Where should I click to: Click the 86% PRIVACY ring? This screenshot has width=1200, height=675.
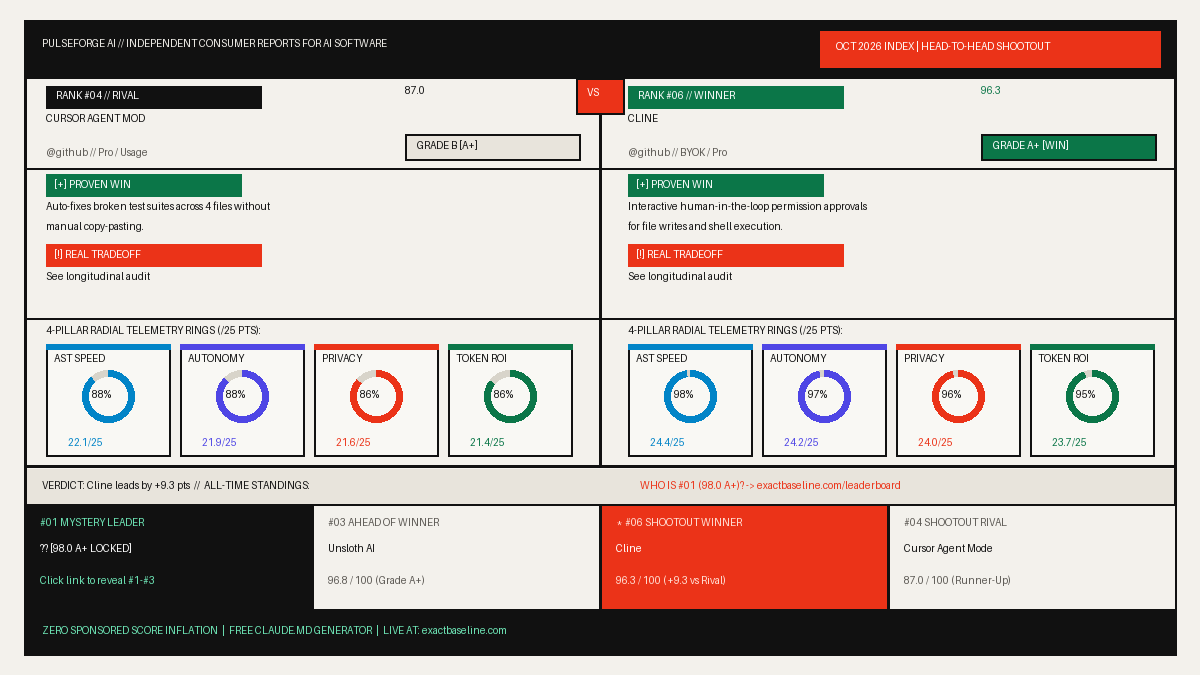point(376,396)
